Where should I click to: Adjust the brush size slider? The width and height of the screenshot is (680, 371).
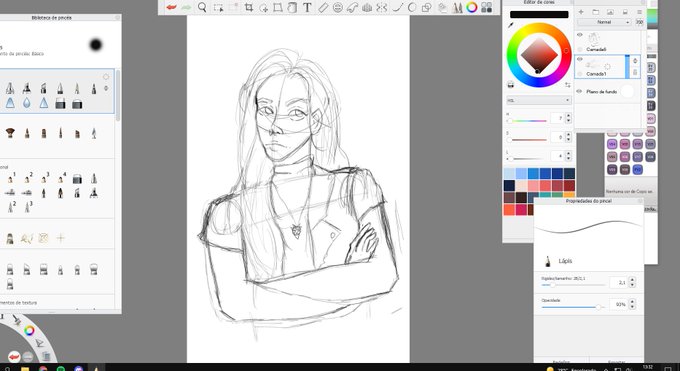point(573,285)
